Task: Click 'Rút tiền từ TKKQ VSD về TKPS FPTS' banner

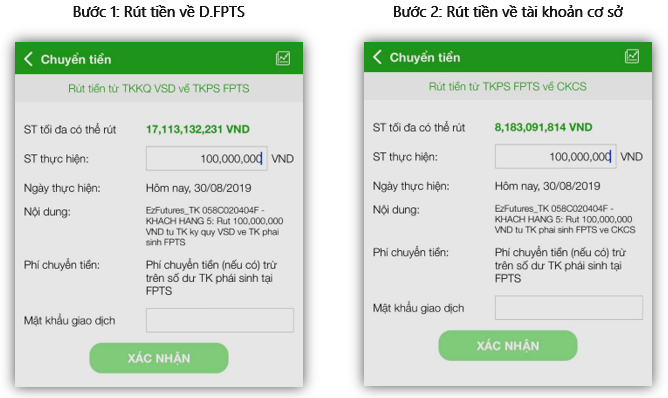Action: [159, 88]
